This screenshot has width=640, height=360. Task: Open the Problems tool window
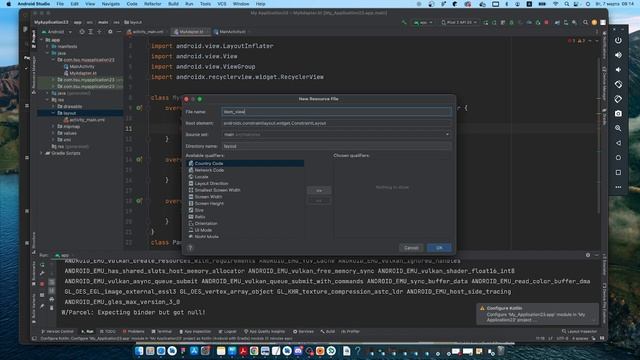[133, 331]
